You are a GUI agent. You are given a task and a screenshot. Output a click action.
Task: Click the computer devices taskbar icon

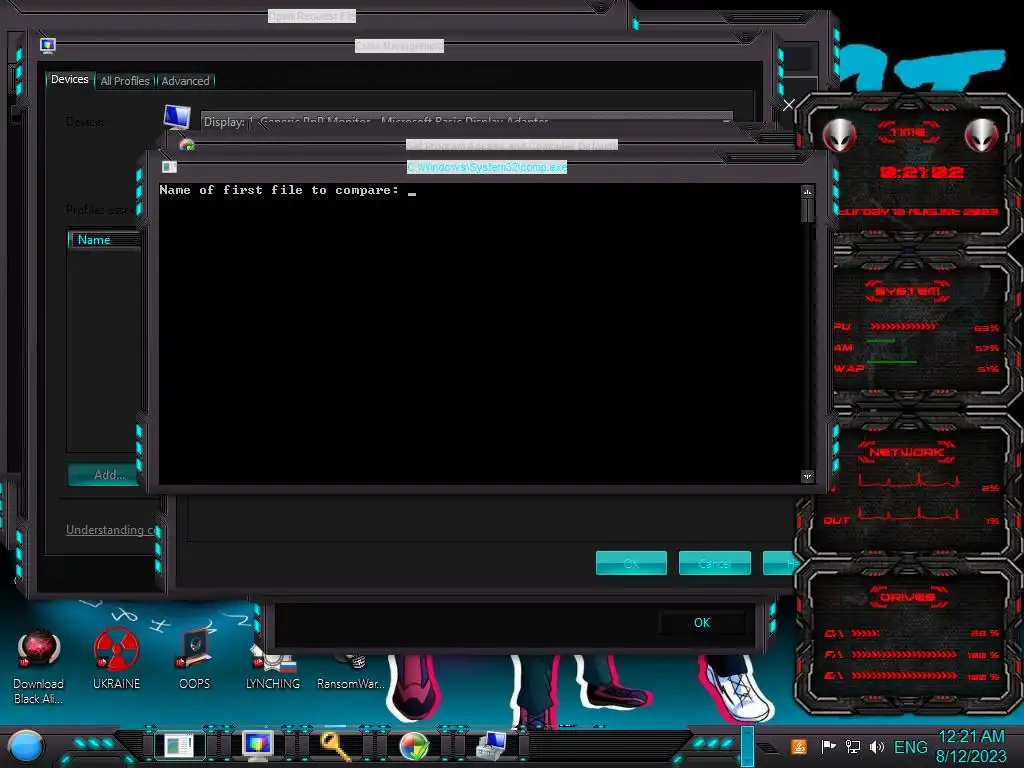491,745
